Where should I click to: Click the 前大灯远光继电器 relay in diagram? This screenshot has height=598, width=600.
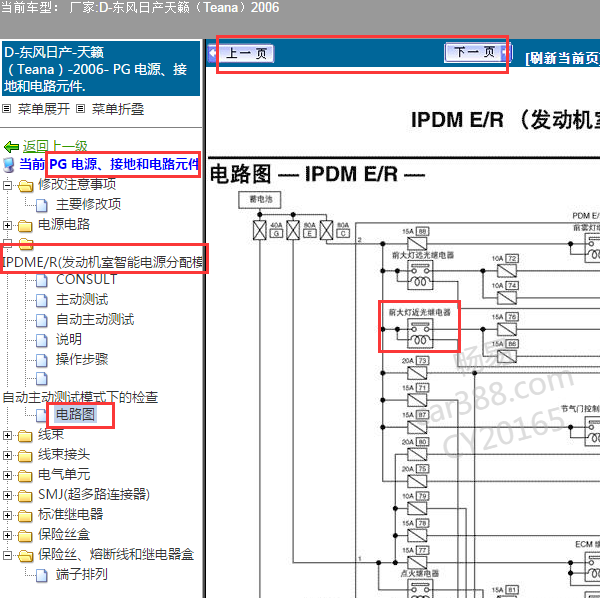point(420,275)
